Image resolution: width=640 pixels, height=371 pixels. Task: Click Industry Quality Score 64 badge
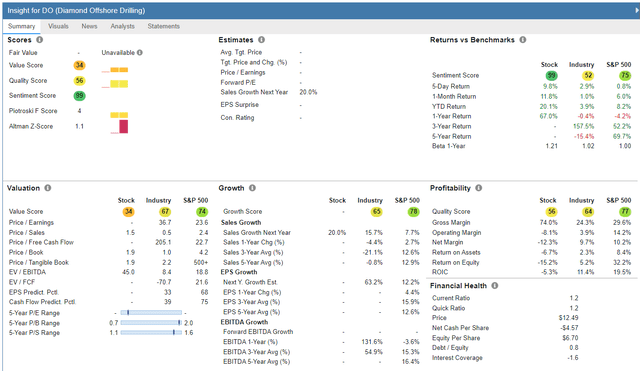pos(588,211)
